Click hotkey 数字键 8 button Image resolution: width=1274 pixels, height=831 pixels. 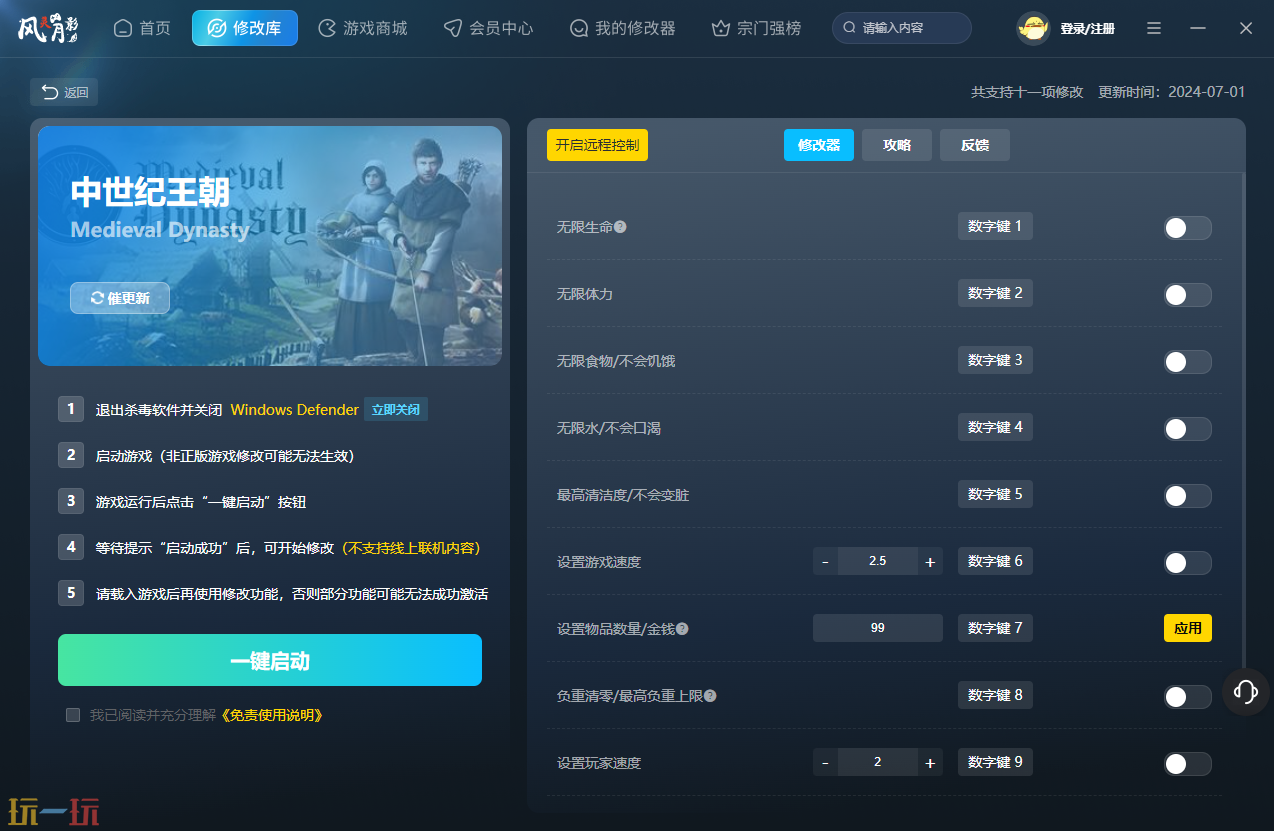(995, 695)
